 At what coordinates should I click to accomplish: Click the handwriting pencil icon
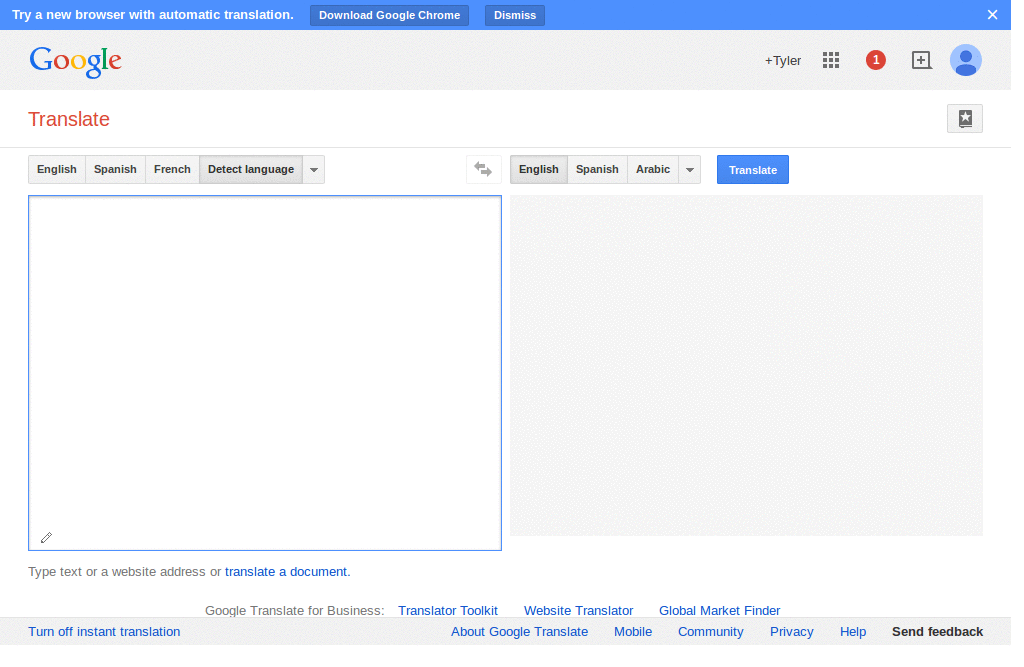(46, 538)
